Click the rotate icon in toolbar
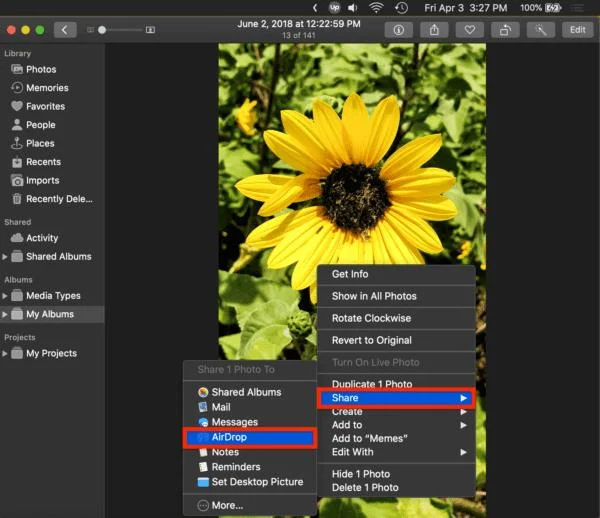The width and height of the screenshot is (600, 518). 505,30
